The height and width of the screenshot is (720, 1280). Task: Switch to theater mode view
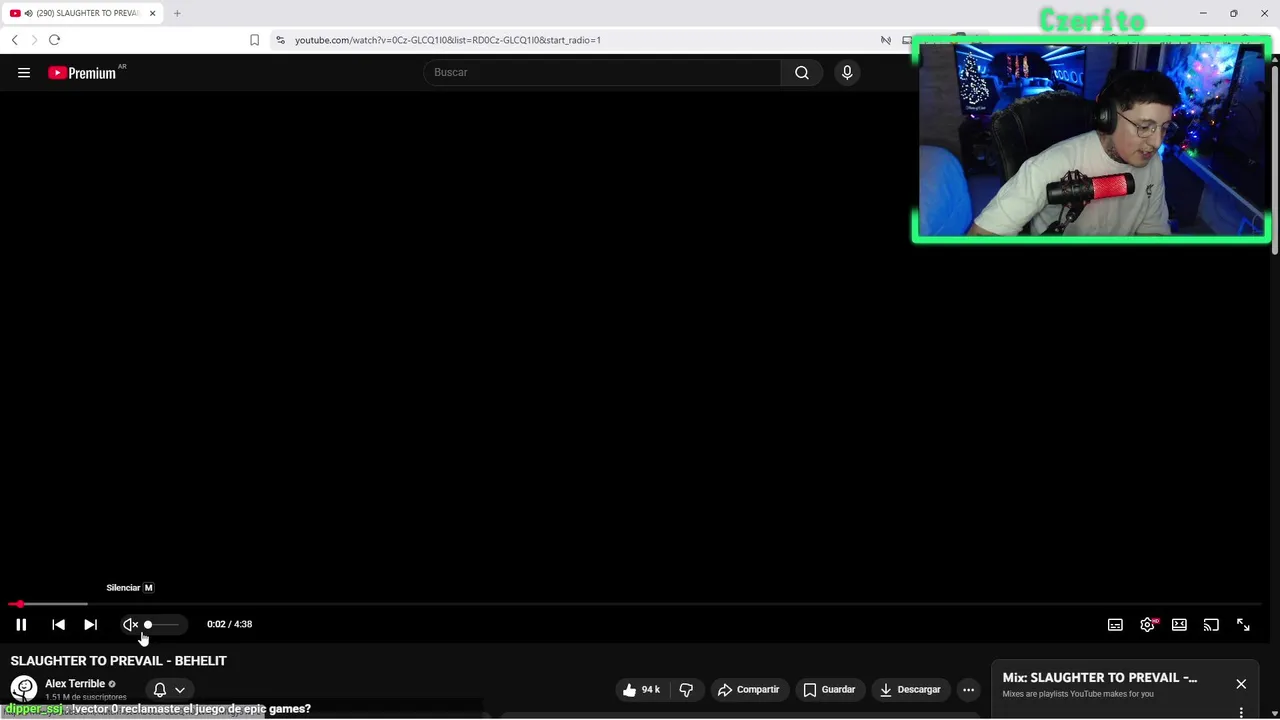1179,624
